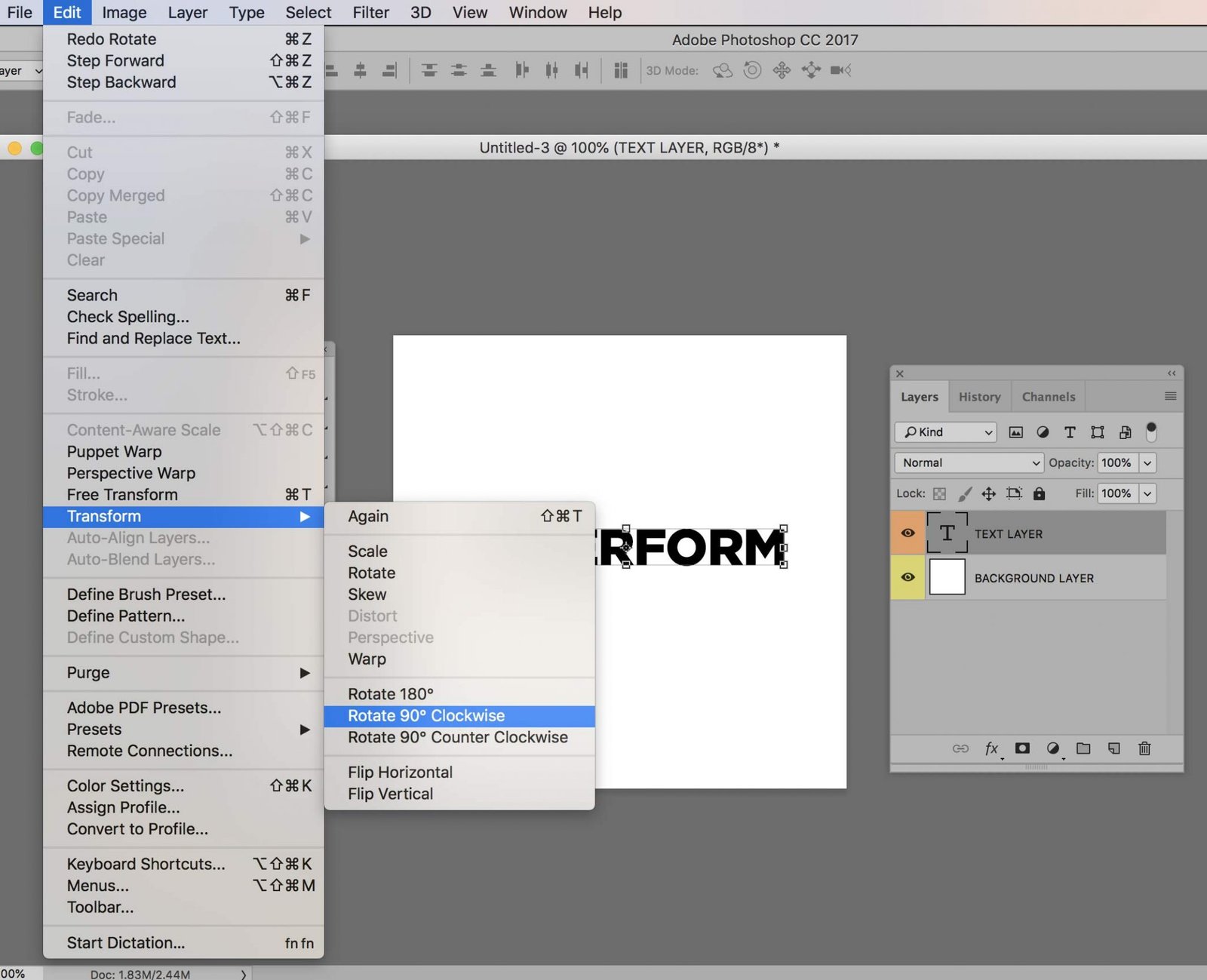Viewport: 1207px width, 980px height.
Task: Filter for type layers in Layers panel
Action: (x=1070, y=432)
